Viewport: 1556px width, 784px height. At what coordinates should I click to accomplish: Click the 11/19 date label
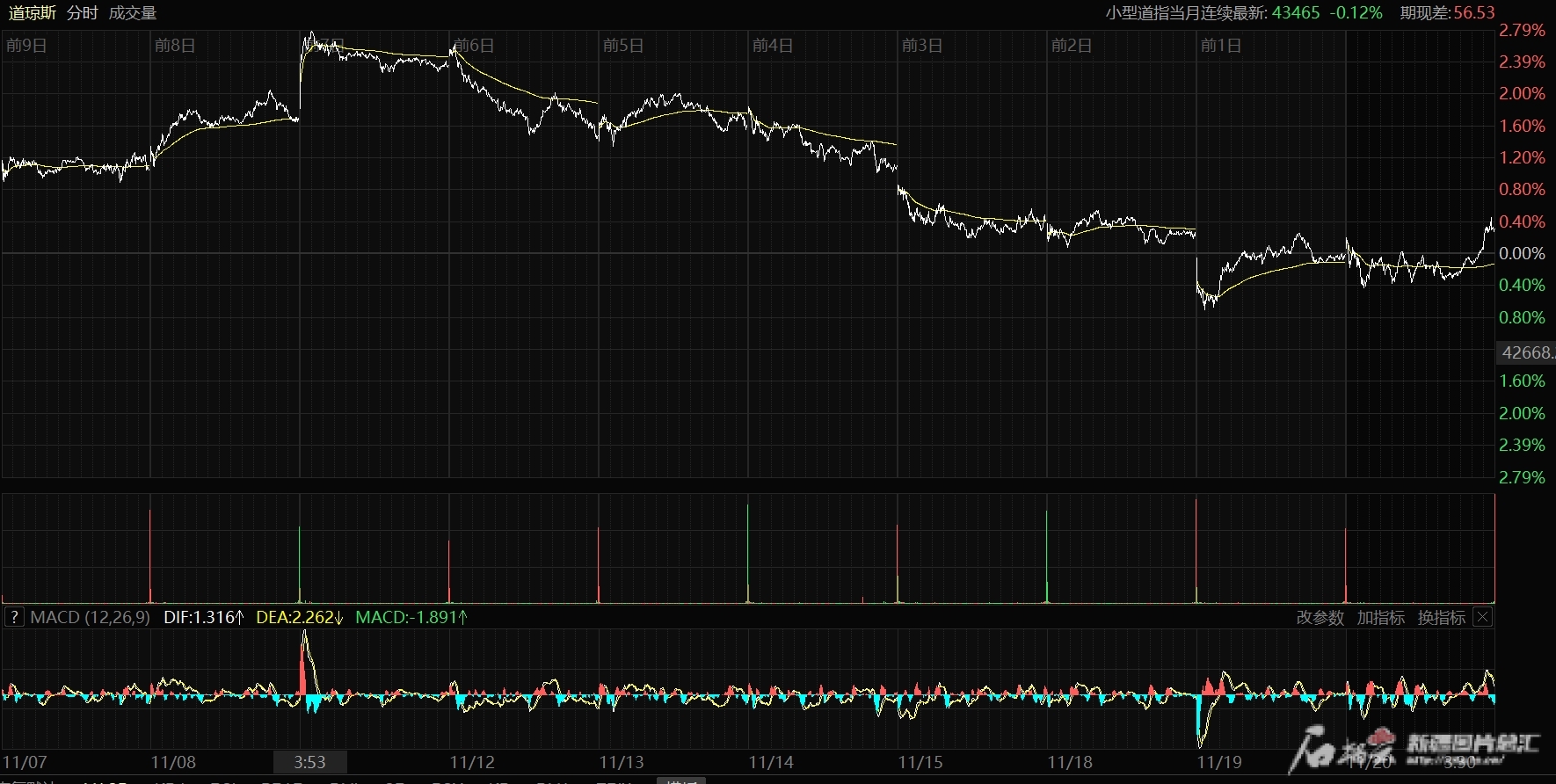coord(1219,762)
